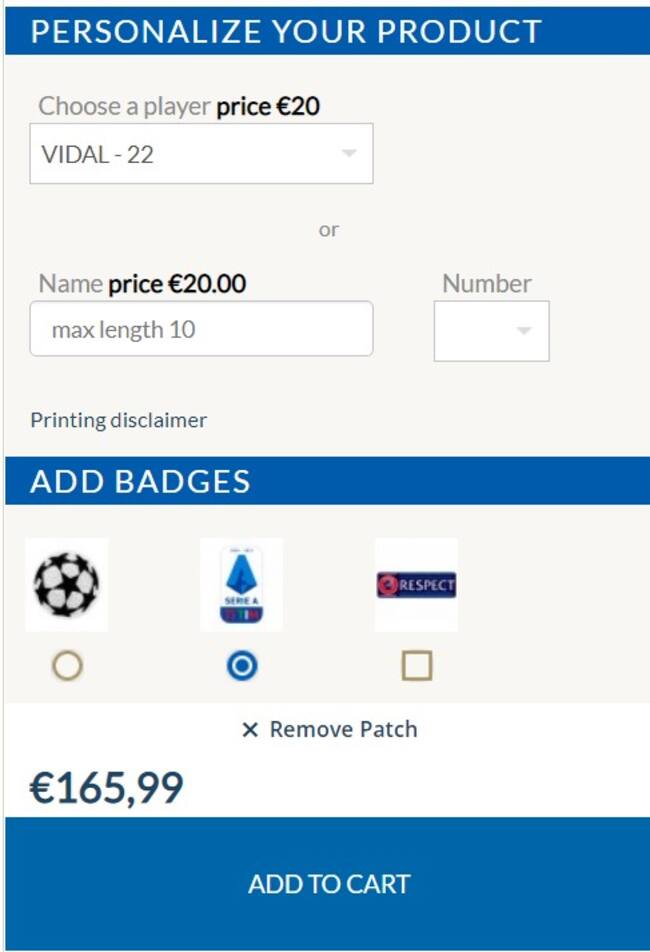Open the Printing disclaimer link
Image resolution: width=650 pixels, height=952 pixels.
coord(118,420)
